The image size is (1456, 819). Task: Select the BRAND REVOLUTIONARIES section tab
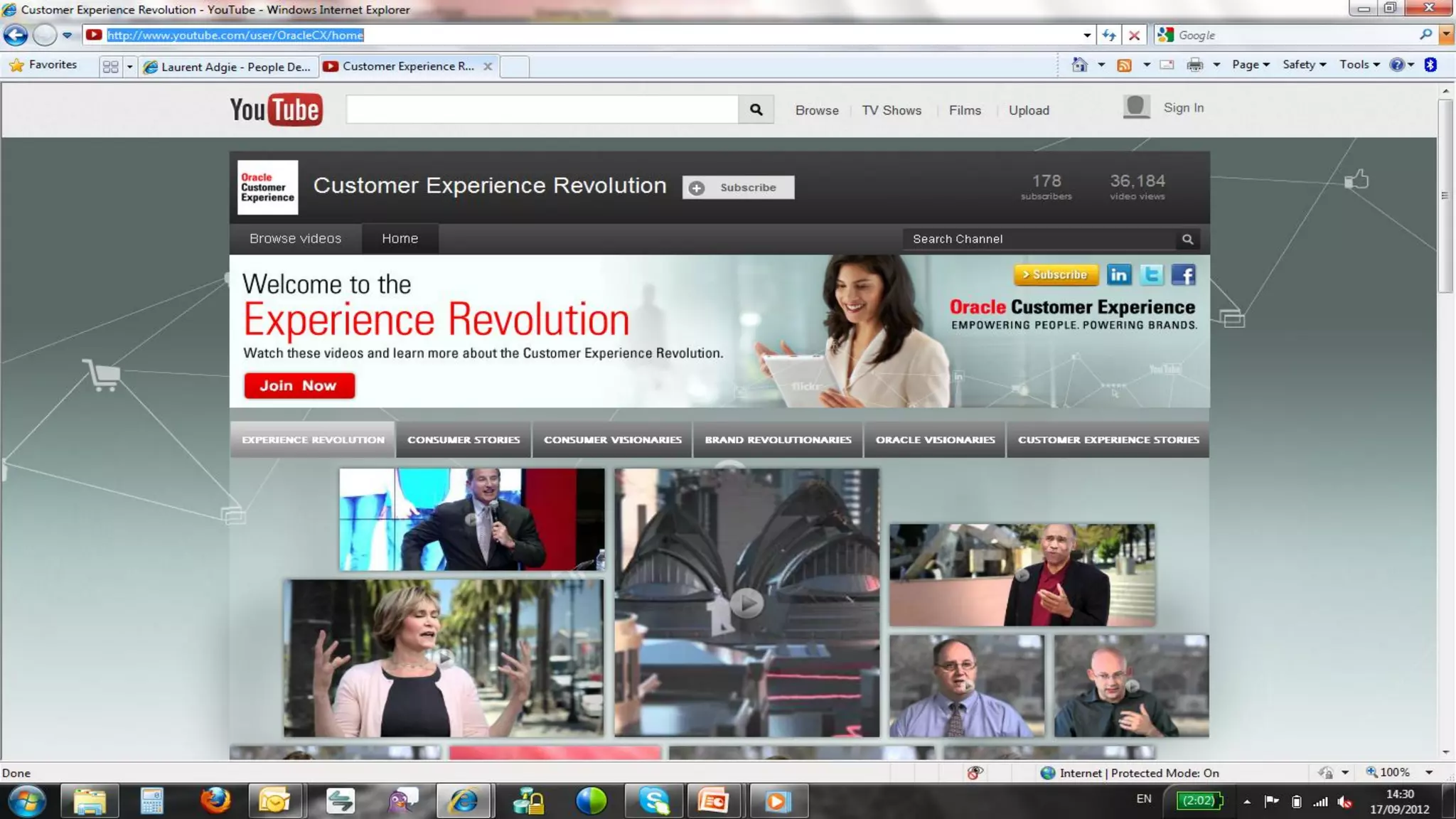tap(778, 440)
